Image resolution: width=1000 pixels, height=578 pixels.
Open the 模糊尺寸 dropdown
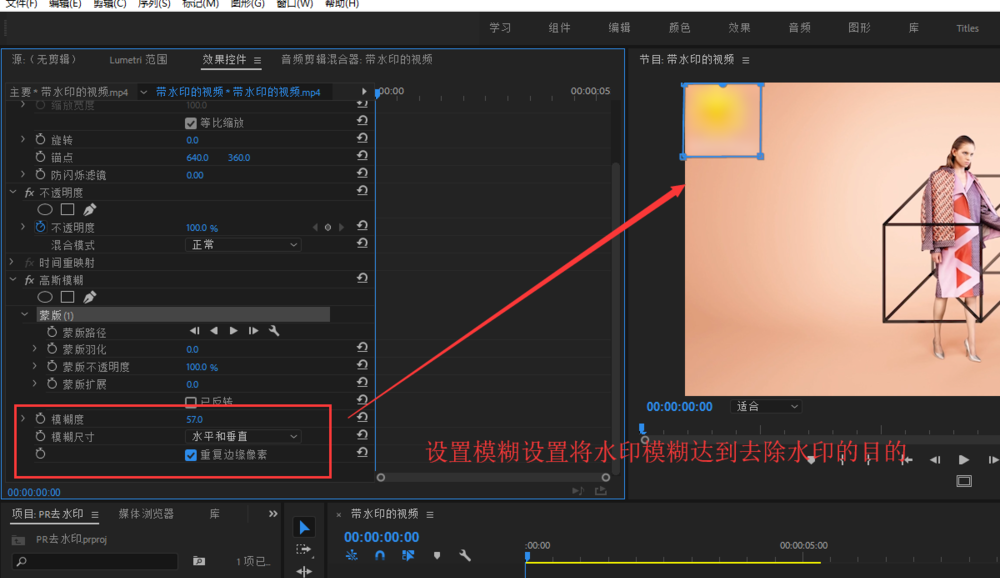tap(243, 436)
